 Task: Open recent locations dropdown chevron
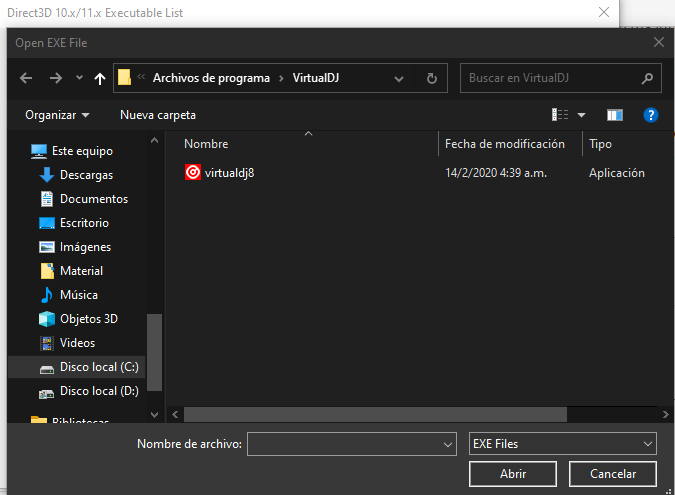tap(79, 78)
